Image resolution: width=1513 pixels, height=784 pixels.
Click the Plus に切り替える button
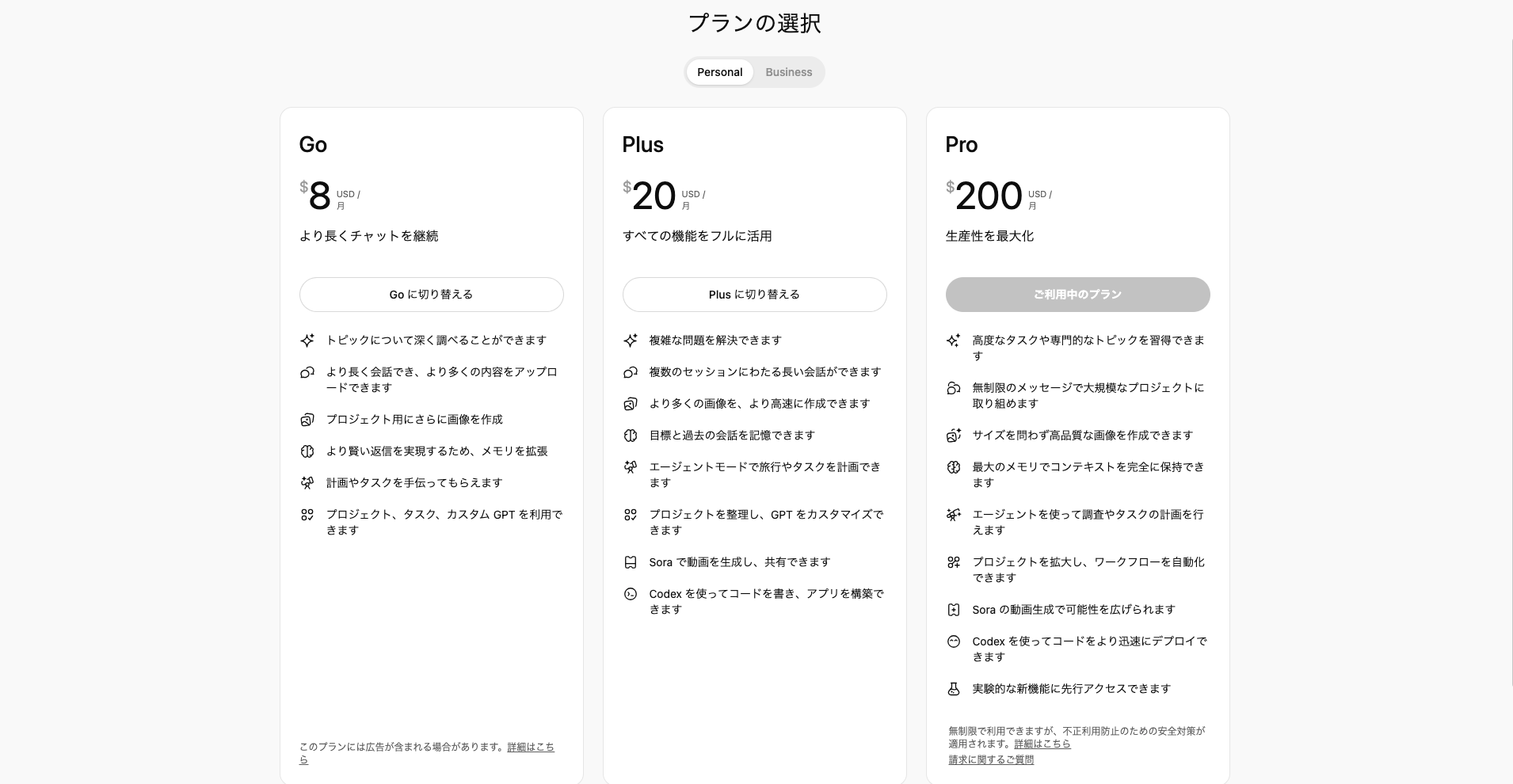pyautogui.click(x=753, y=294)
